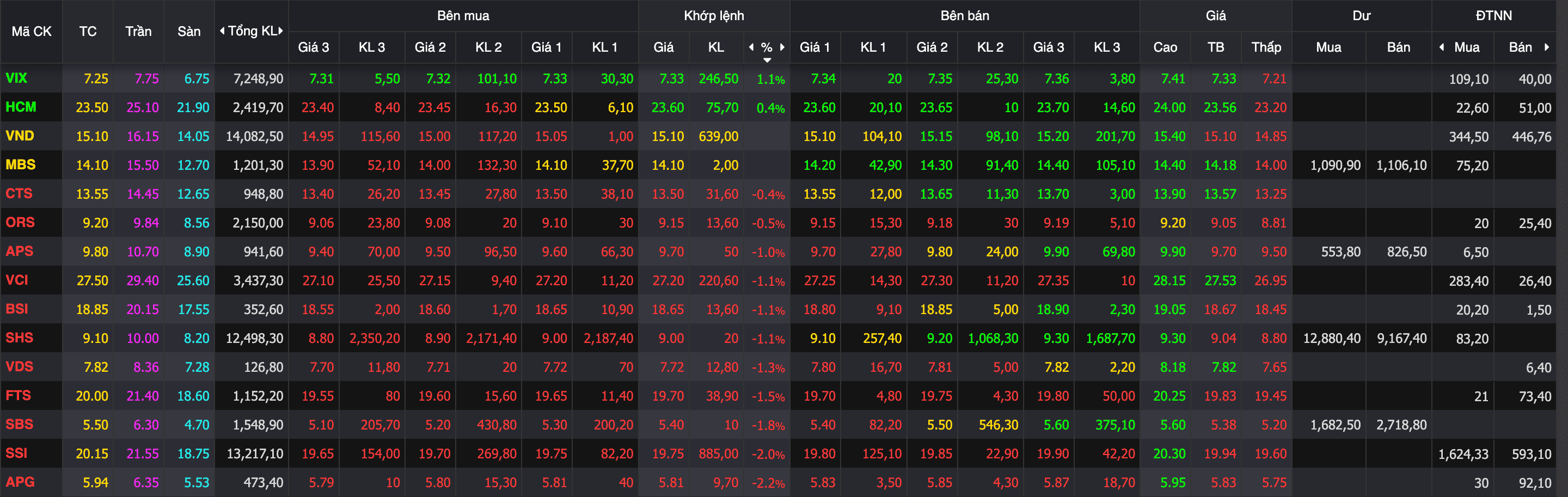Open VDS stock symbol

[x=20, y=366]
